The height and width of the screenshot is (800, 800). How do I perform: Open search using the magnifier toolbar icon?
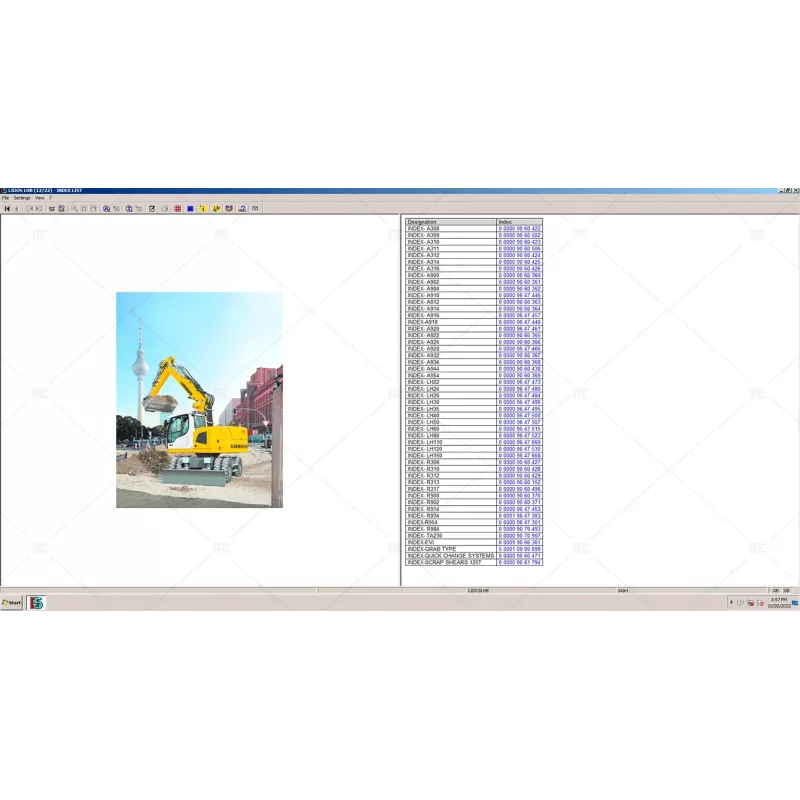(x=74, y=207)
